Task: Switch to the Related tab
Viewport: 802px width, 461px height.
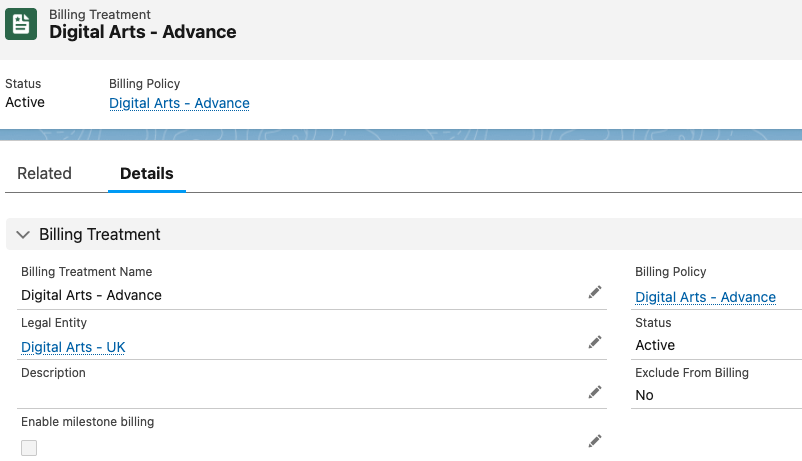Action: click(x=44, y=173)
